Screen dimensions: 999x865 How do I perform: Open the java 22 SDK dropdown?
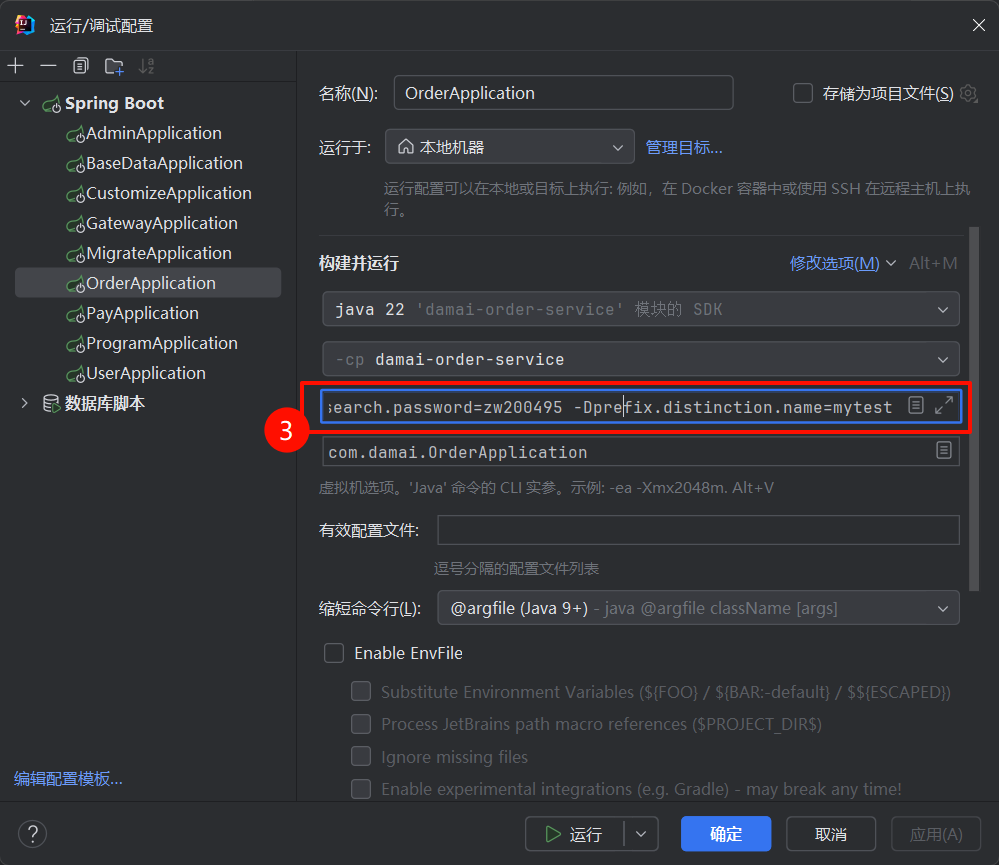pyautogui.click(x=641, y=309)
